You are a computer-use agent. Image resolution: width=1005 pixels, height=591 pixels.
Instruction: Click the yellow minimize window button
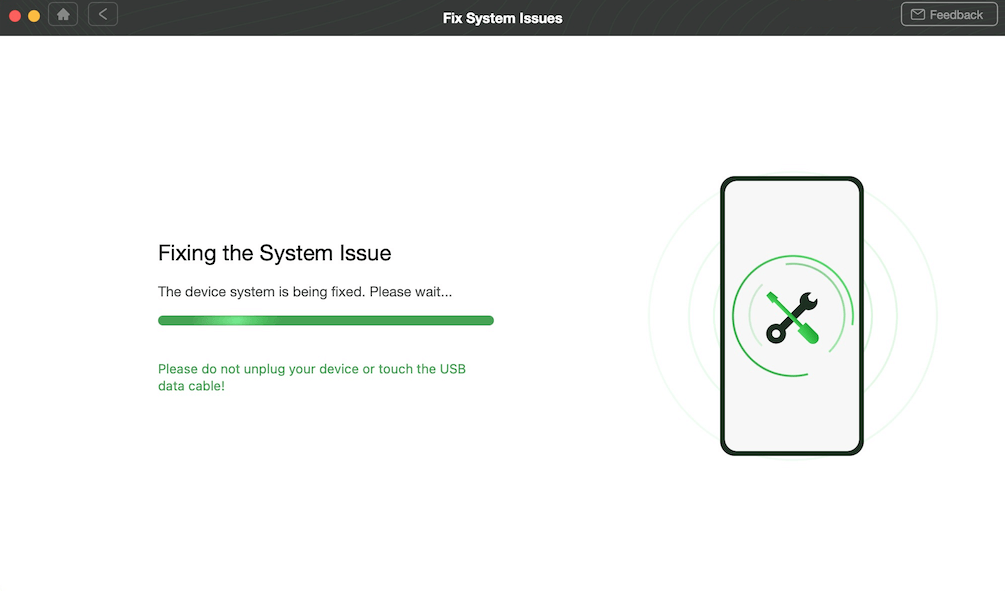click(x=34, y=16)
